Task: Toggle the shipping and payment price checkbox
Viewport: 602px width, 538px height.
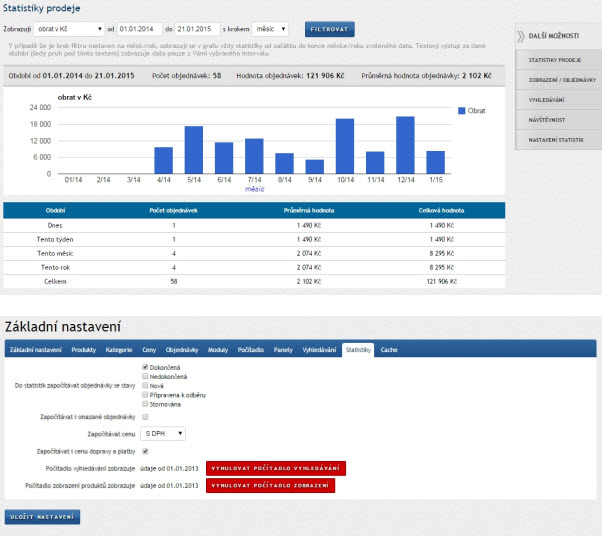Action: (146, 451)
